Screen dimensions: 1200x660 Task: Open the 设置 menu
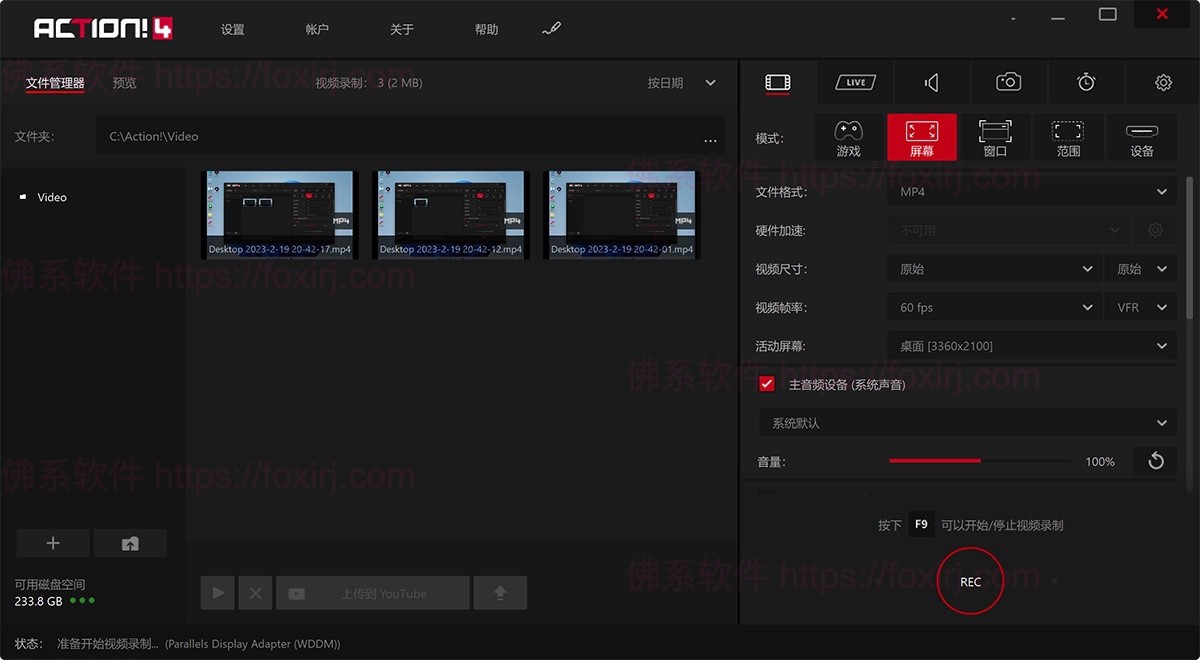click(233, 30)
